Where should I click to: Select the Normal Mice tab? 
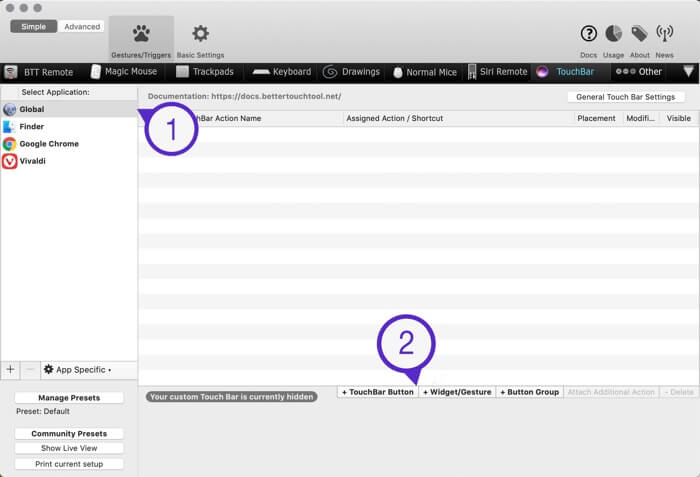point(425,72)
